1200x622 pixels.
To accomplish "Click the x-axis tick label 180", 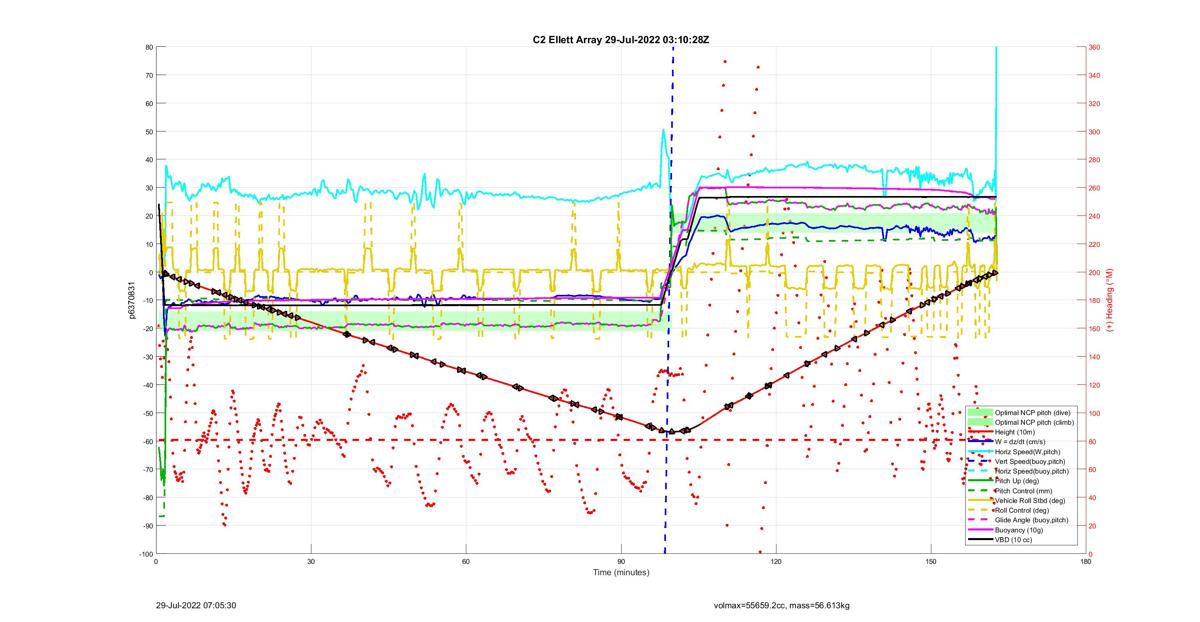I will click(x=1086, y=562).
